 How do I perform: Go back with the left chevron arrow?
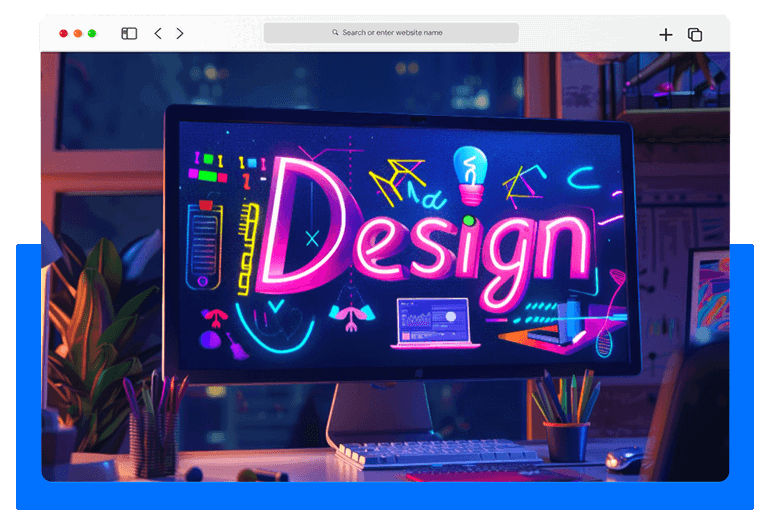pyautogui.click(x=158, y=33)
